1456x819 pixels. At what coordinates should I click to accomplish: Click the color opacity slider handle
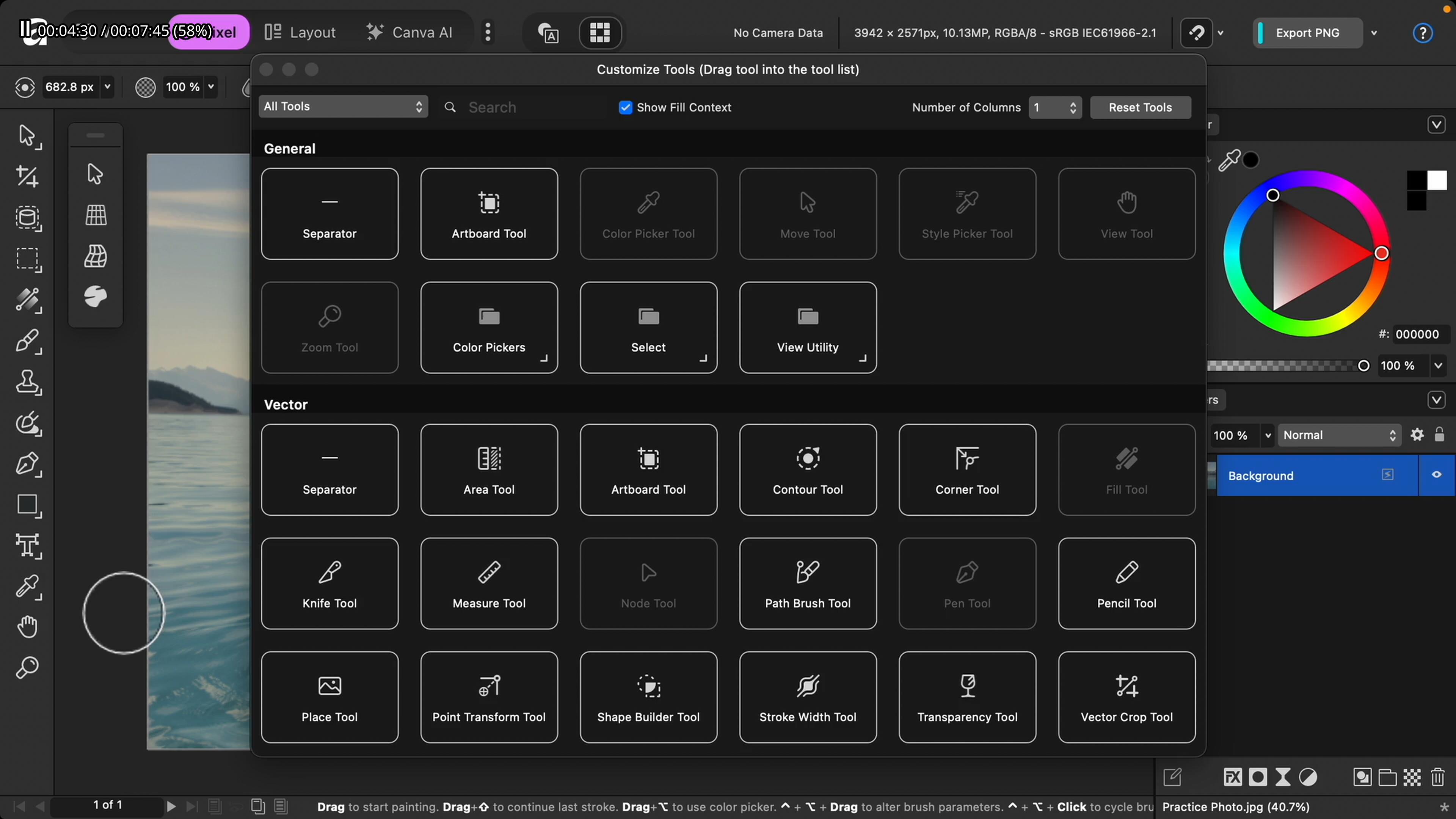pos(1363,366)
